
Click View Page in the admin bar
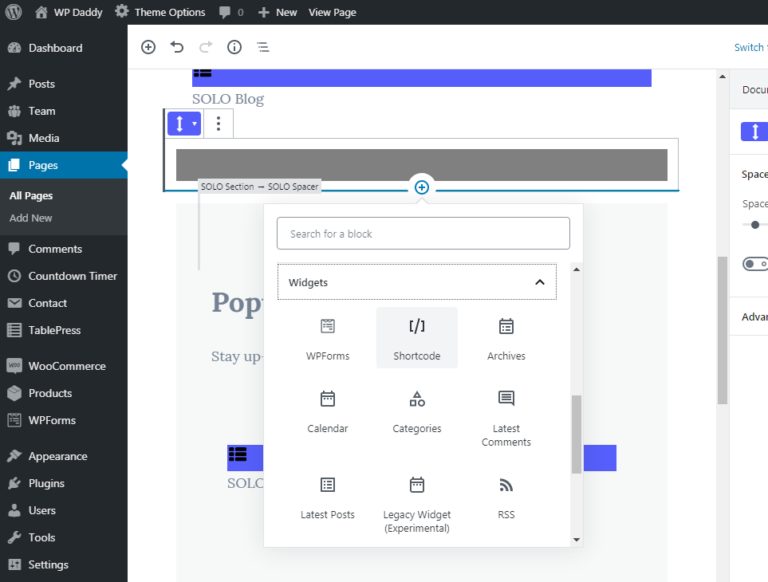pyautogui.click(x=332, y=12)
